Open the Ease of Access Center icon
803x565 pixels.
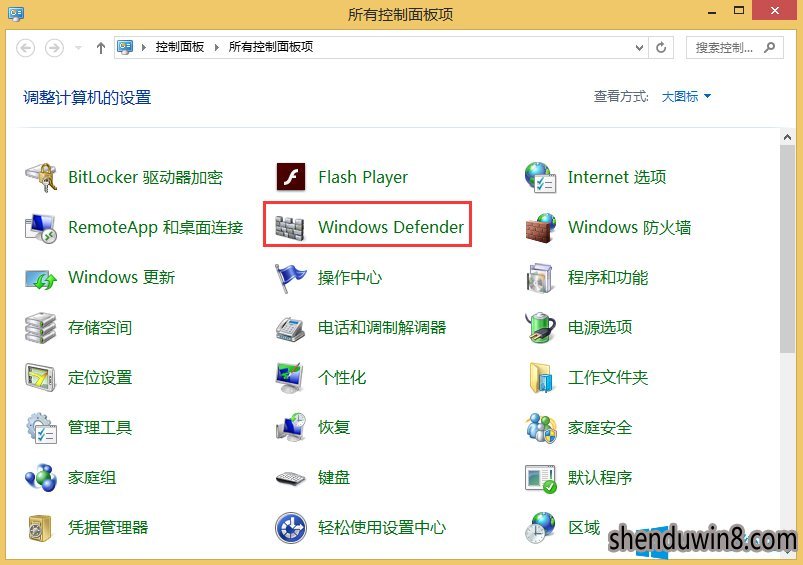point(290,527)
